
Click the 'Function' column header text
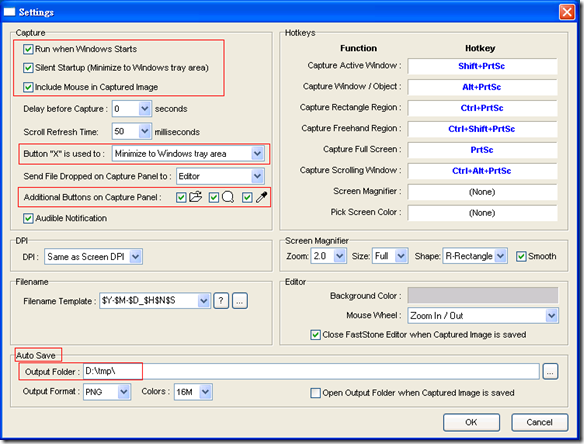coord(358,48)
